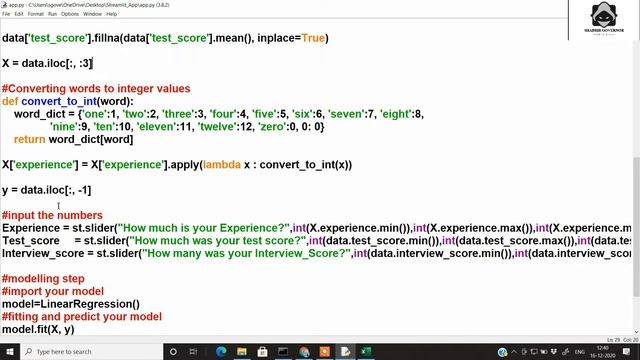Screen dimensions: 640x360
Task: Click "How much was your test score?" string
Action: pos(218,240)
